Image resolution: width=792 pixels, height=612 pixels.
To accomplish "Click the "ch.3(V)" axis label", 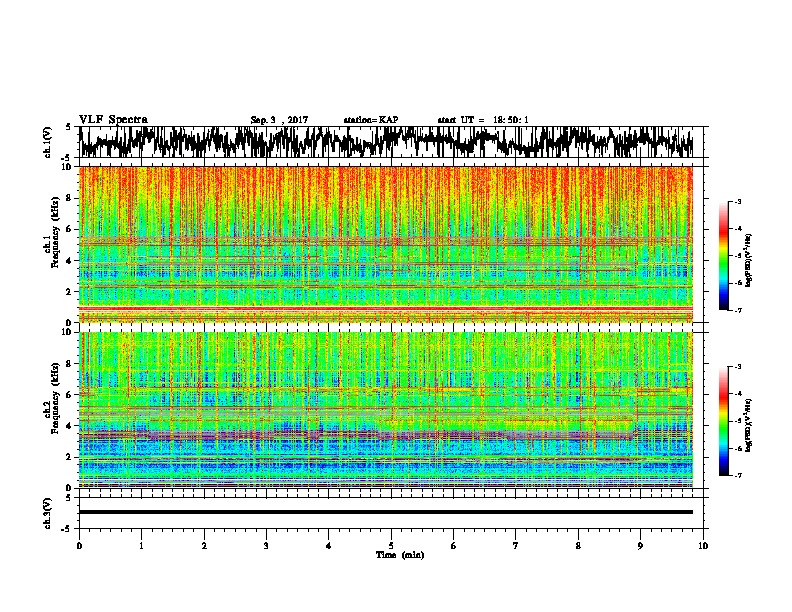I will pyautogui.click(x=48, y=514).
